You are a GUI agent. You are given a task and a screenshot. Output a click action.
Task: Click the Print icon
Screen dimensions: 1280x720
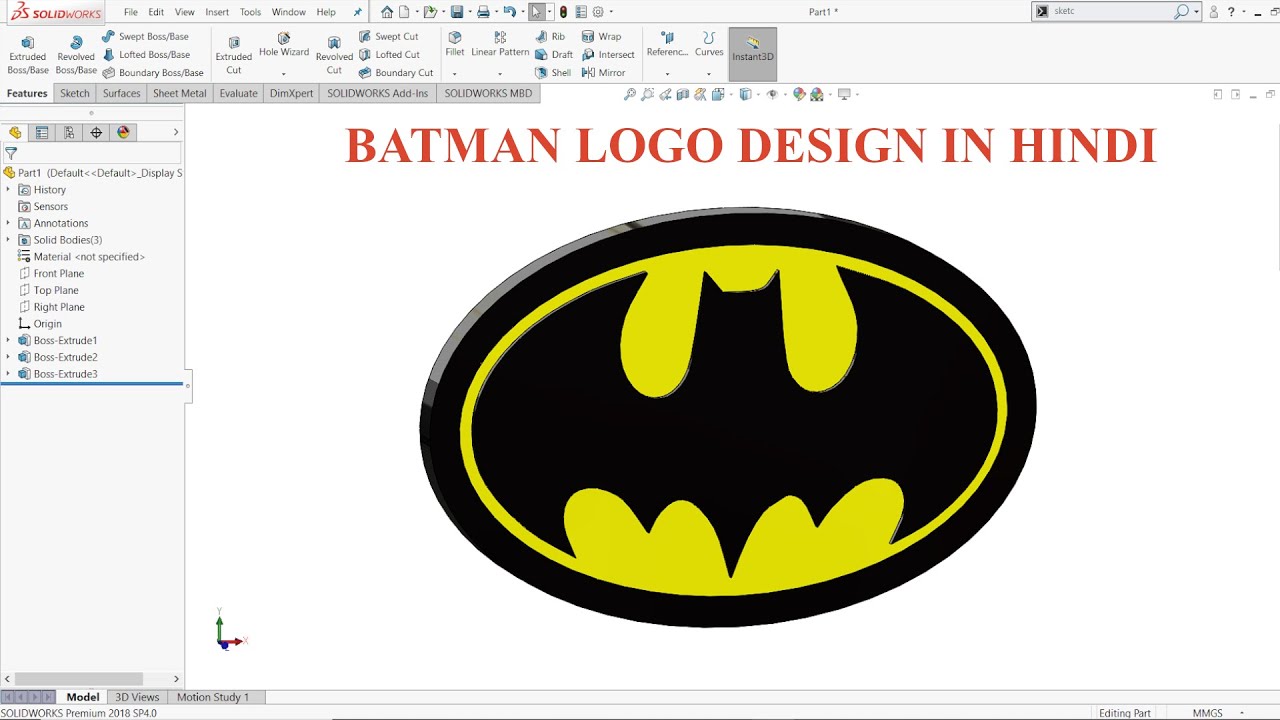483,12
